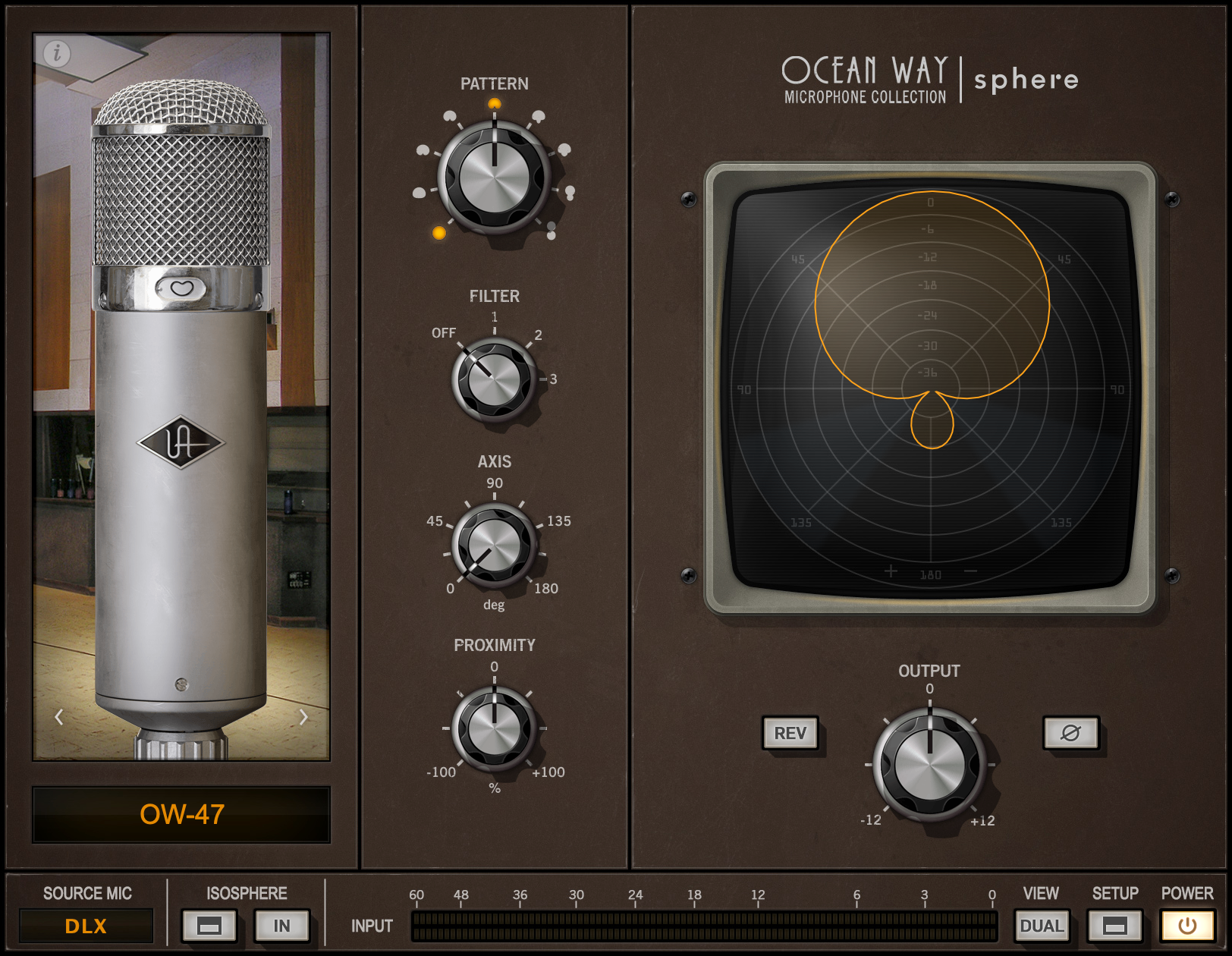1232x956 pixels.
Task: Click the -12 label on Output knob
Action: pos(871,820)
